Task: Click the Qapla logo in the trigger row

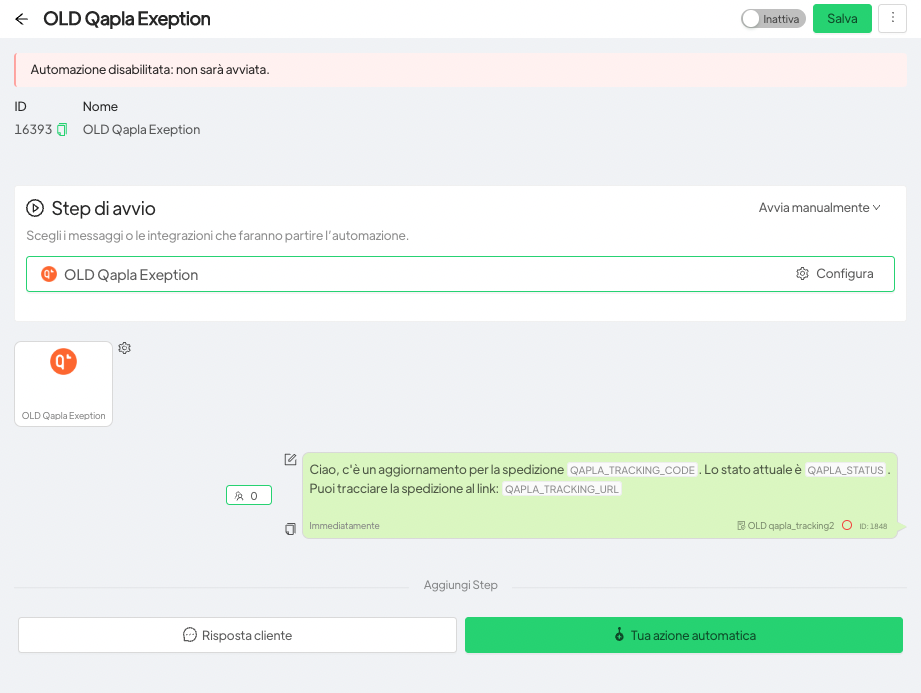Action: tap(49, 274)
